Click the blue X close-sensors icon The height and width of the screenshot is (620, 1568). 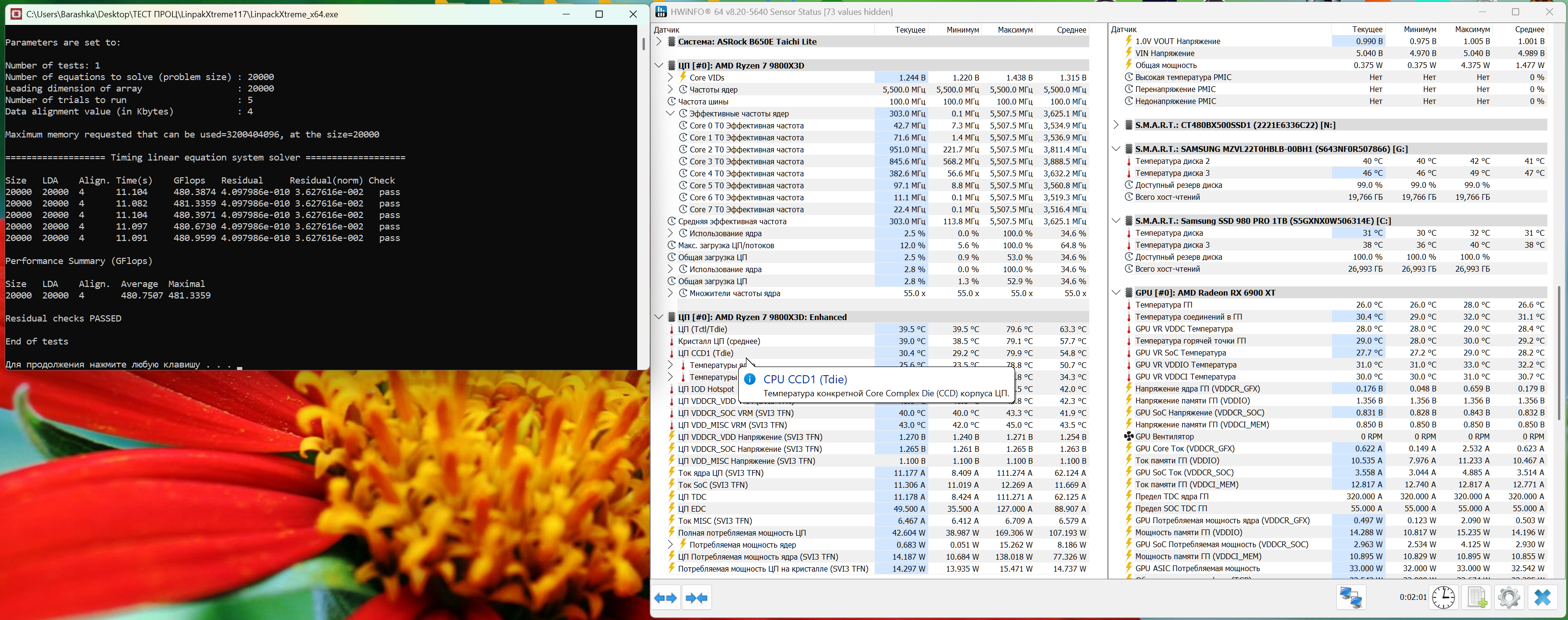click(1543, 597)
